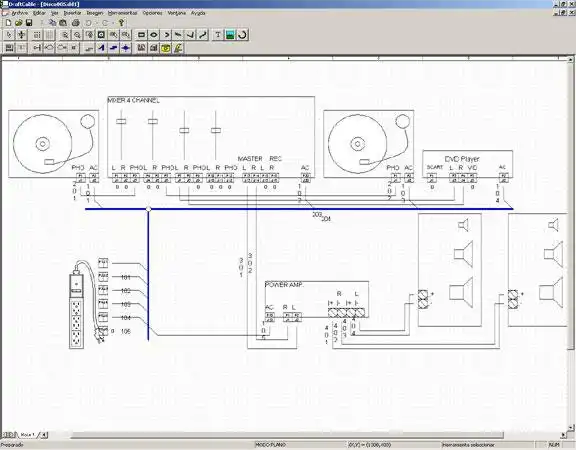Viewport: 576px width, 450px height.
Task: Click the blue diagonal cable tool icon
Action: coord(101,48)
